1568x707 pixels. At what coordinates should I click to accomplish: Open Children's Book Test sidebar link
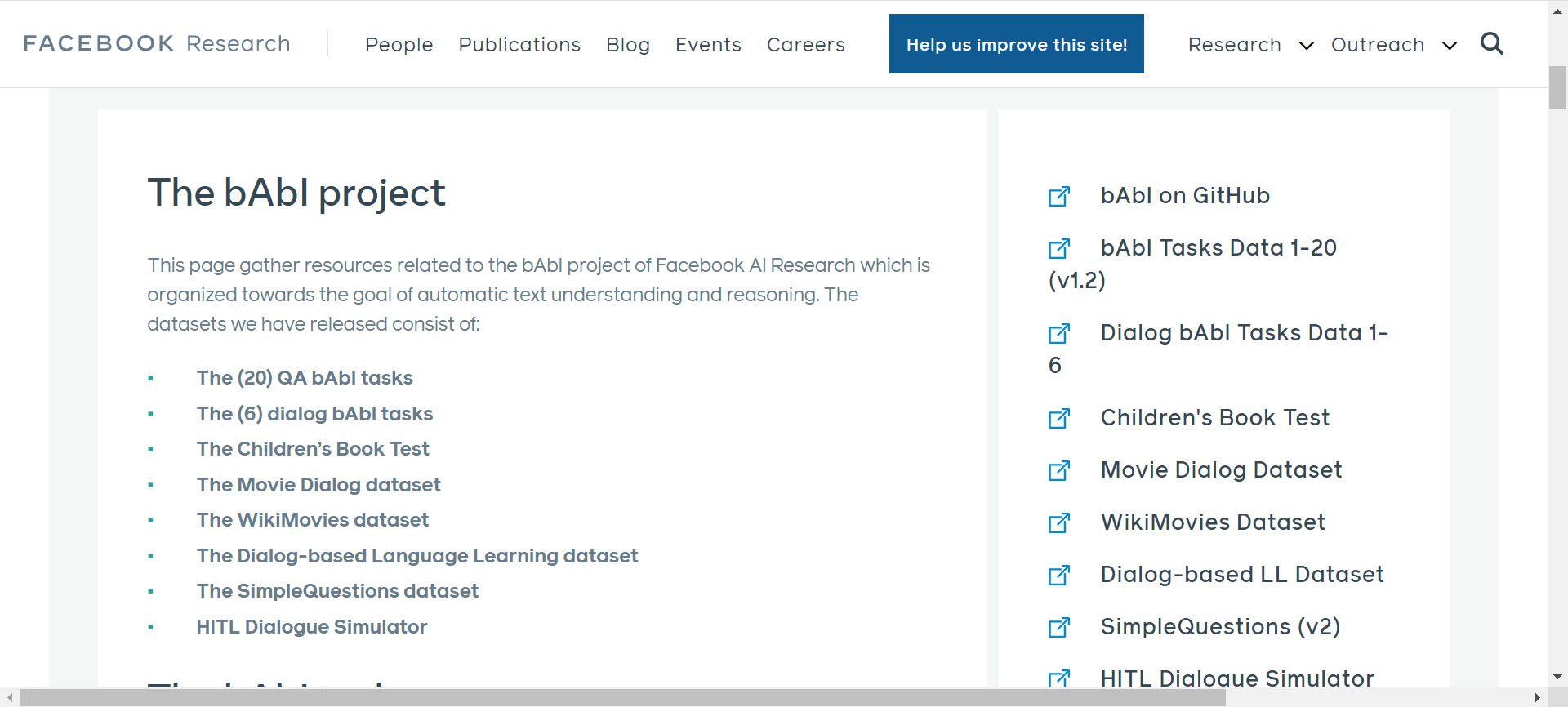click(1215, 418)
